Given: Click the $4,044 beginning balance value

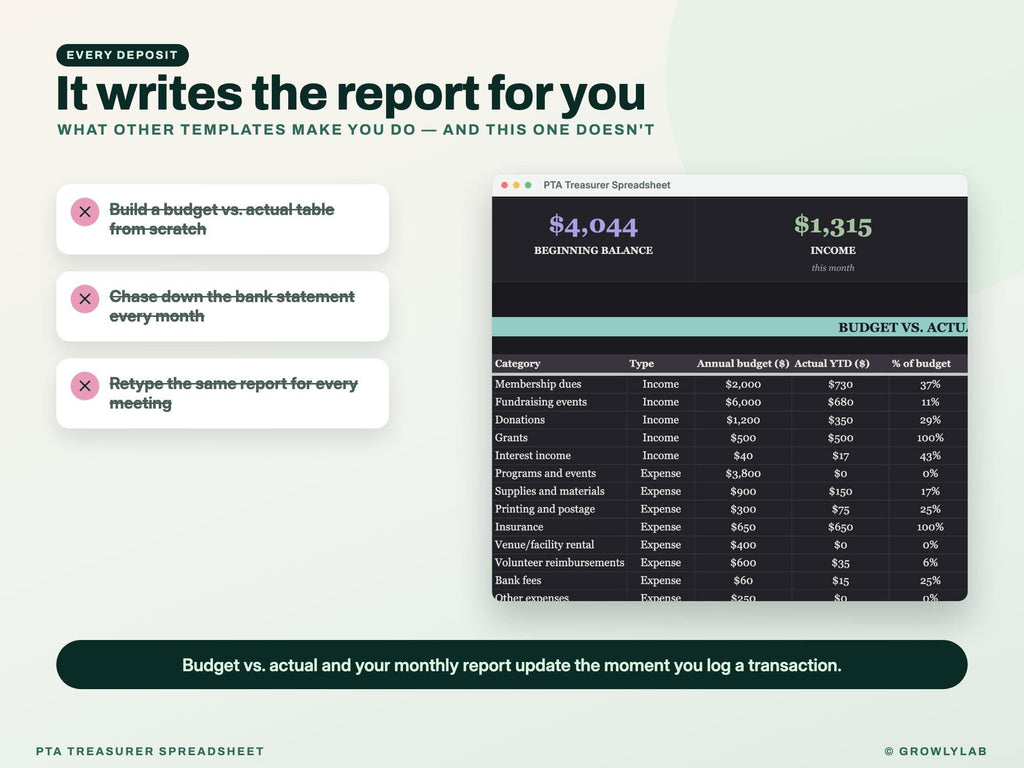Looking at the screenshot, I should 593,225.
